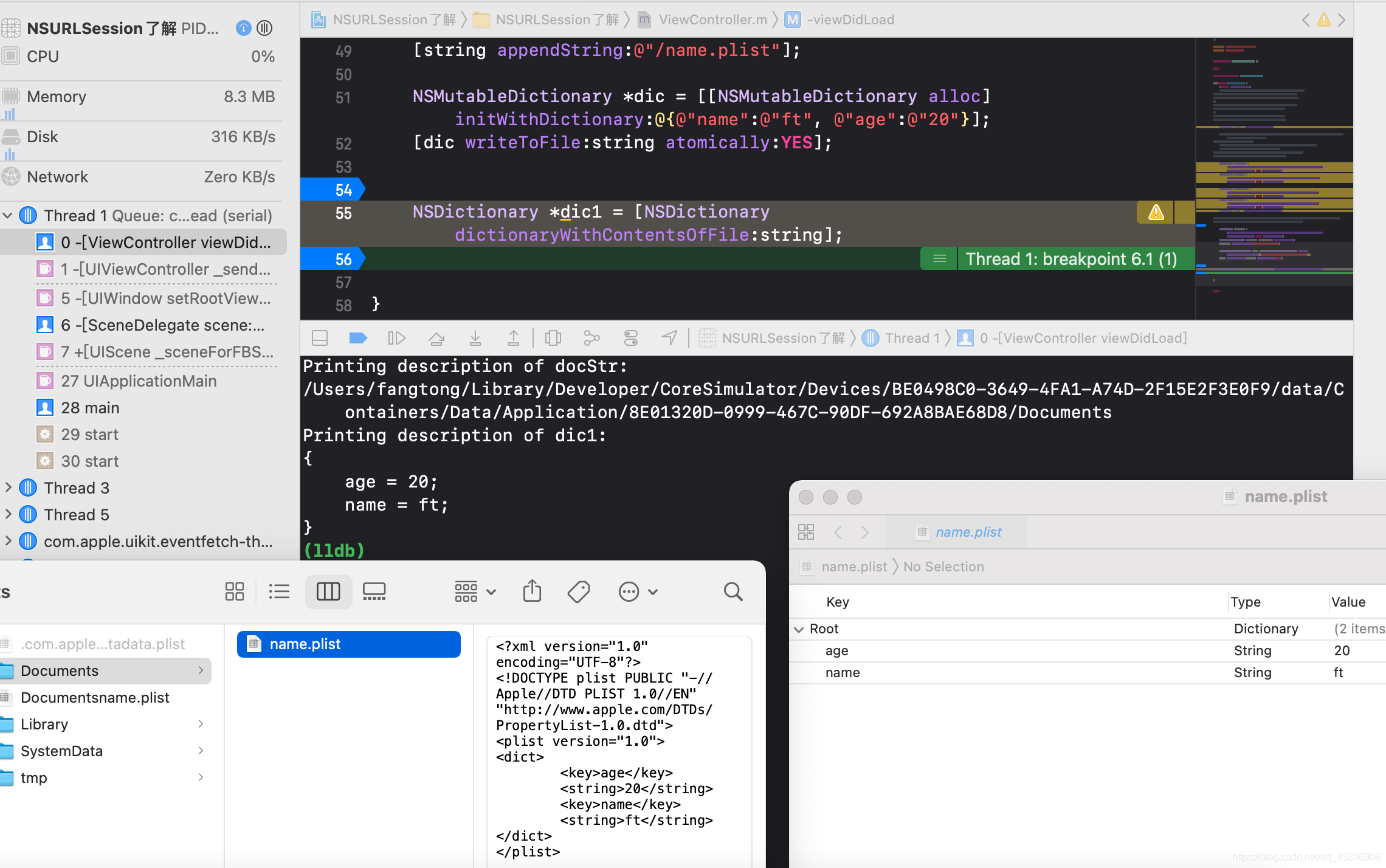Open Thread 1 in debug bar breadcrumb
Screen dimensions: 1386x868
(902, 338)
